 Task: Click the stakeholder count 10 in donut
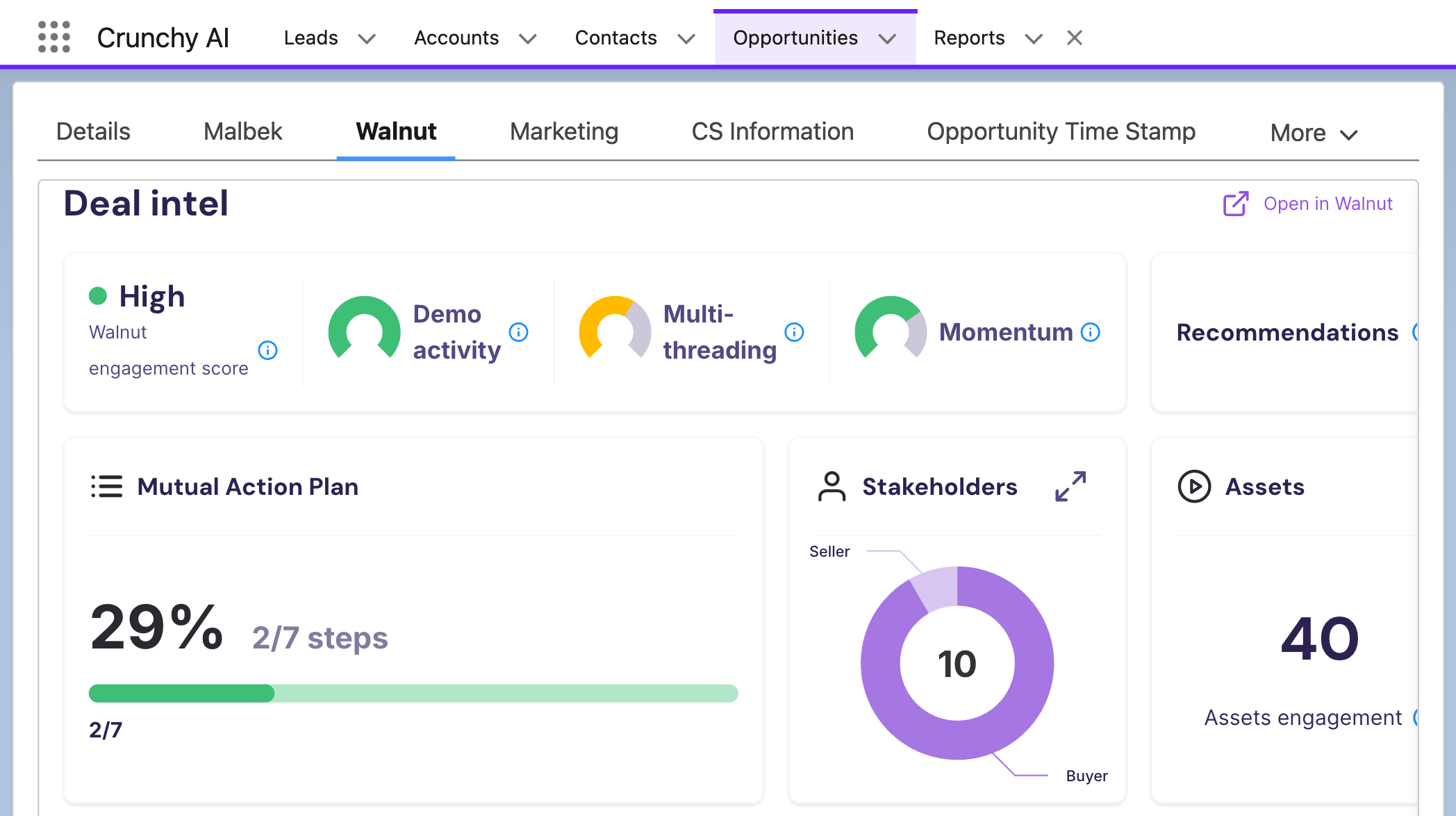[x=957, y=663]
